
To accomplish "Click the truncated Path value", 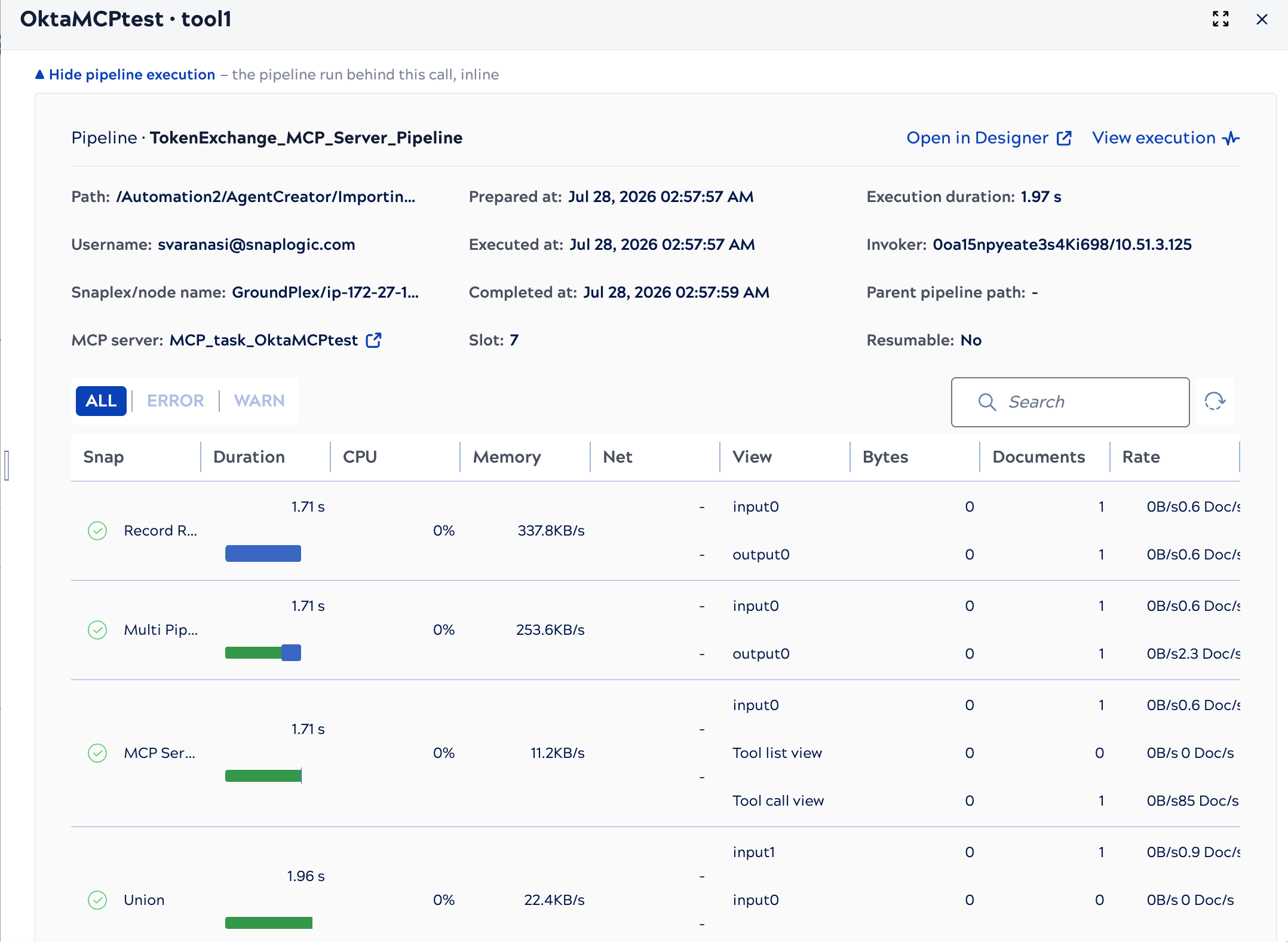I will tap(266, 197).
